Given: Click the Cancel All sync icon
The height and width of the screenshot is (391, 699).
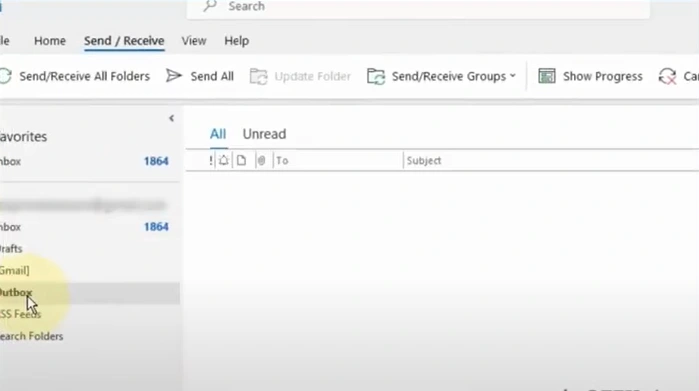Looking at the screenshot, I should [x=667, y=76].
